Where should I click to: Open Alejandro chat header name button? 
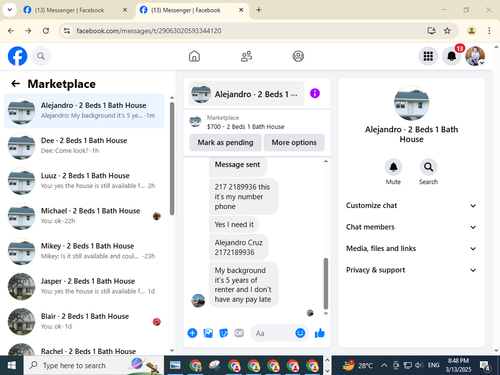(246, 94)
